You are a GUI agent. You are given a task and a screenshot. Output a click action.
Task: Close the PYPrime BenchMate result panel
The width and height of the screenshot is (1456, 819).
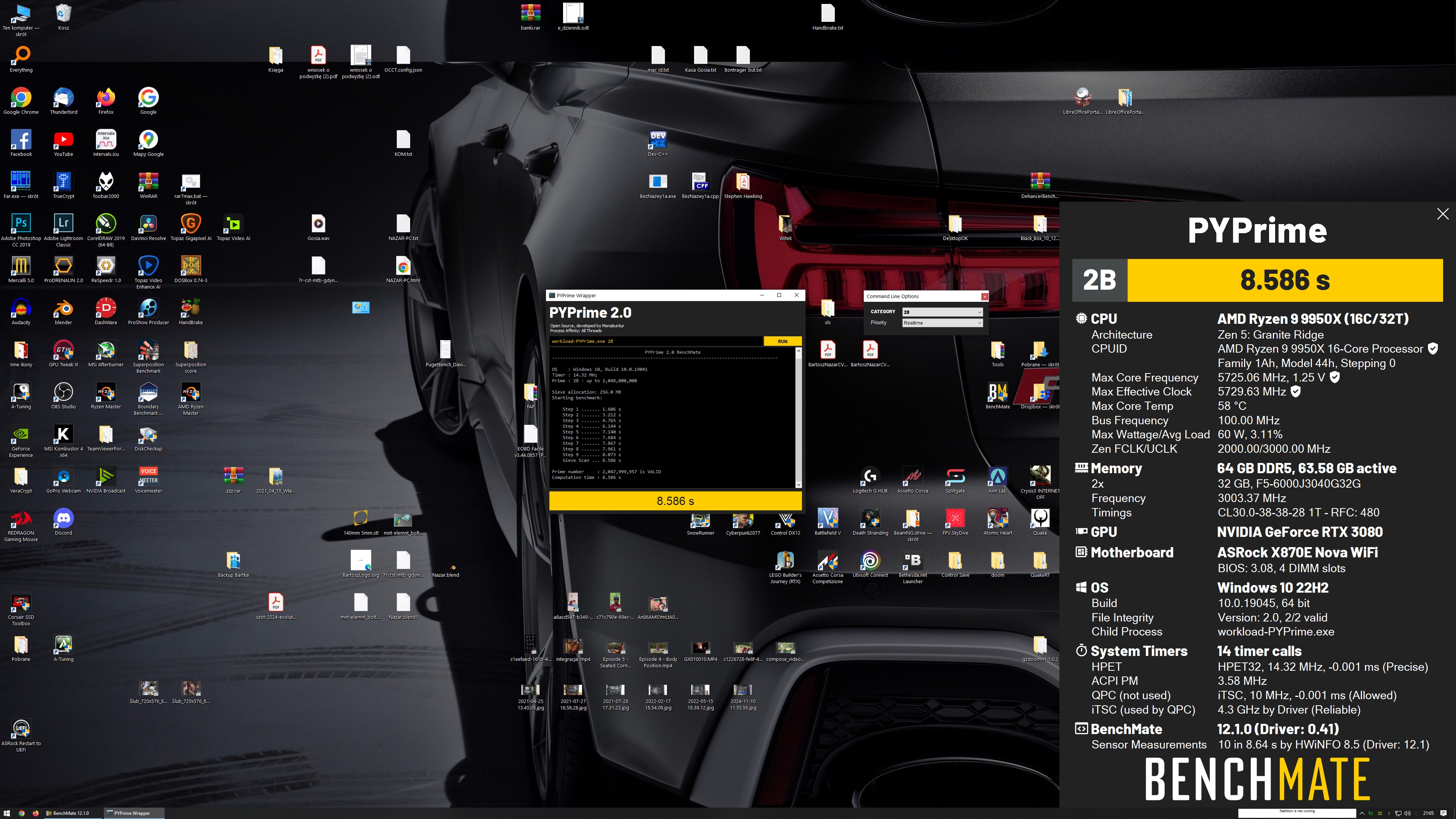click(1442, 213)
